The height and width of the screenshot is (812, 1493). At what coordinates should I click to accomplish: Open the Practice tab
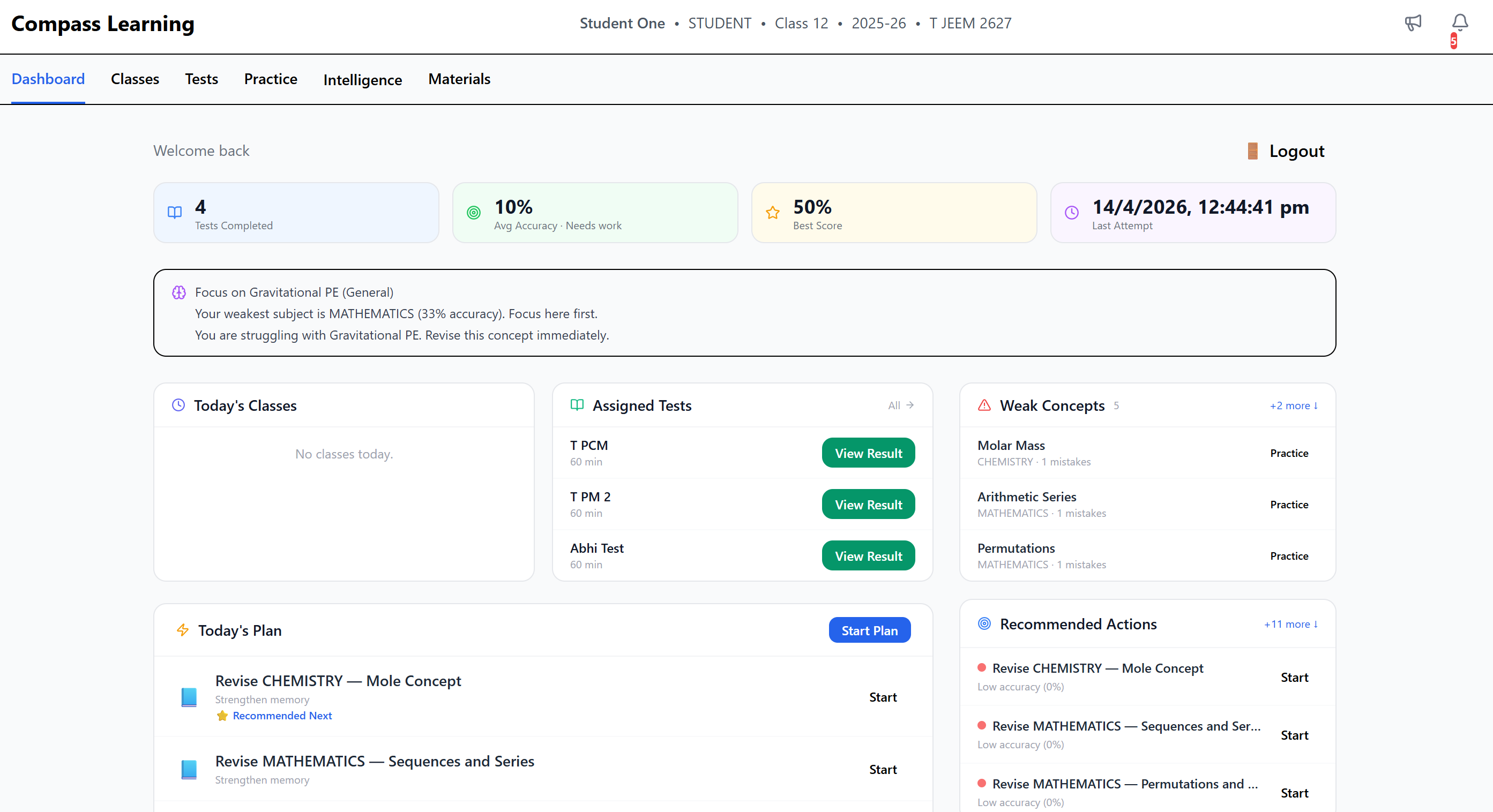point(271,79)
